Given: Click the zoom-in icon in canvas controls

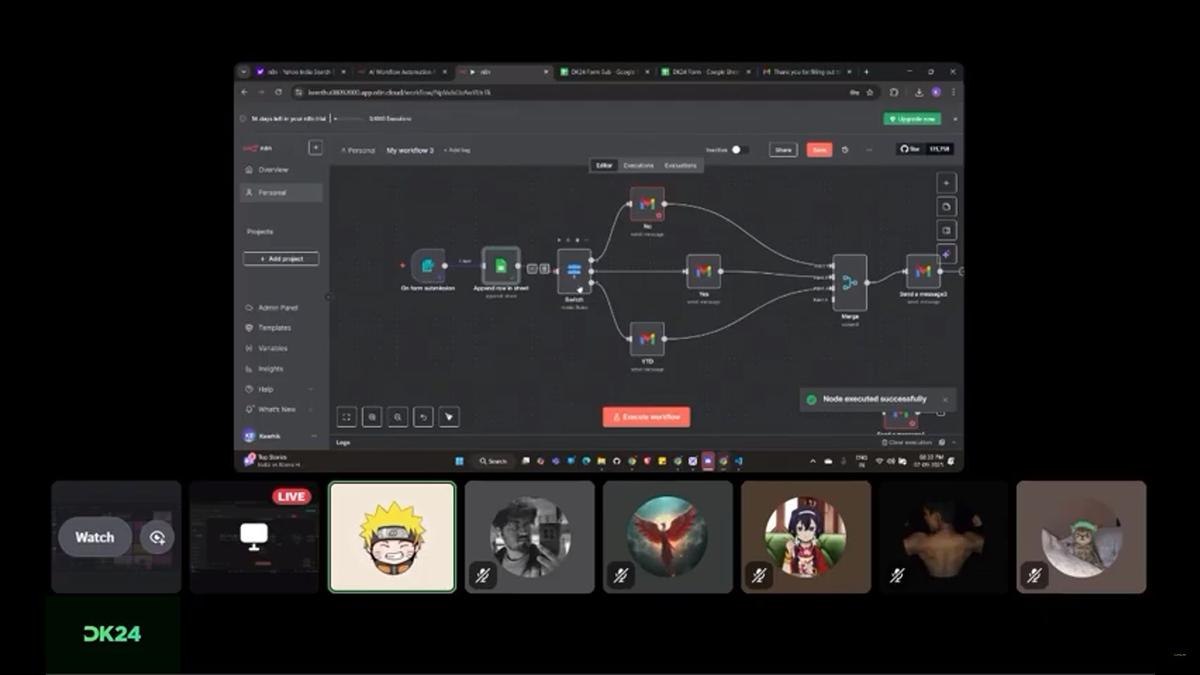Looking at the screenshot, I should point(371,416).
